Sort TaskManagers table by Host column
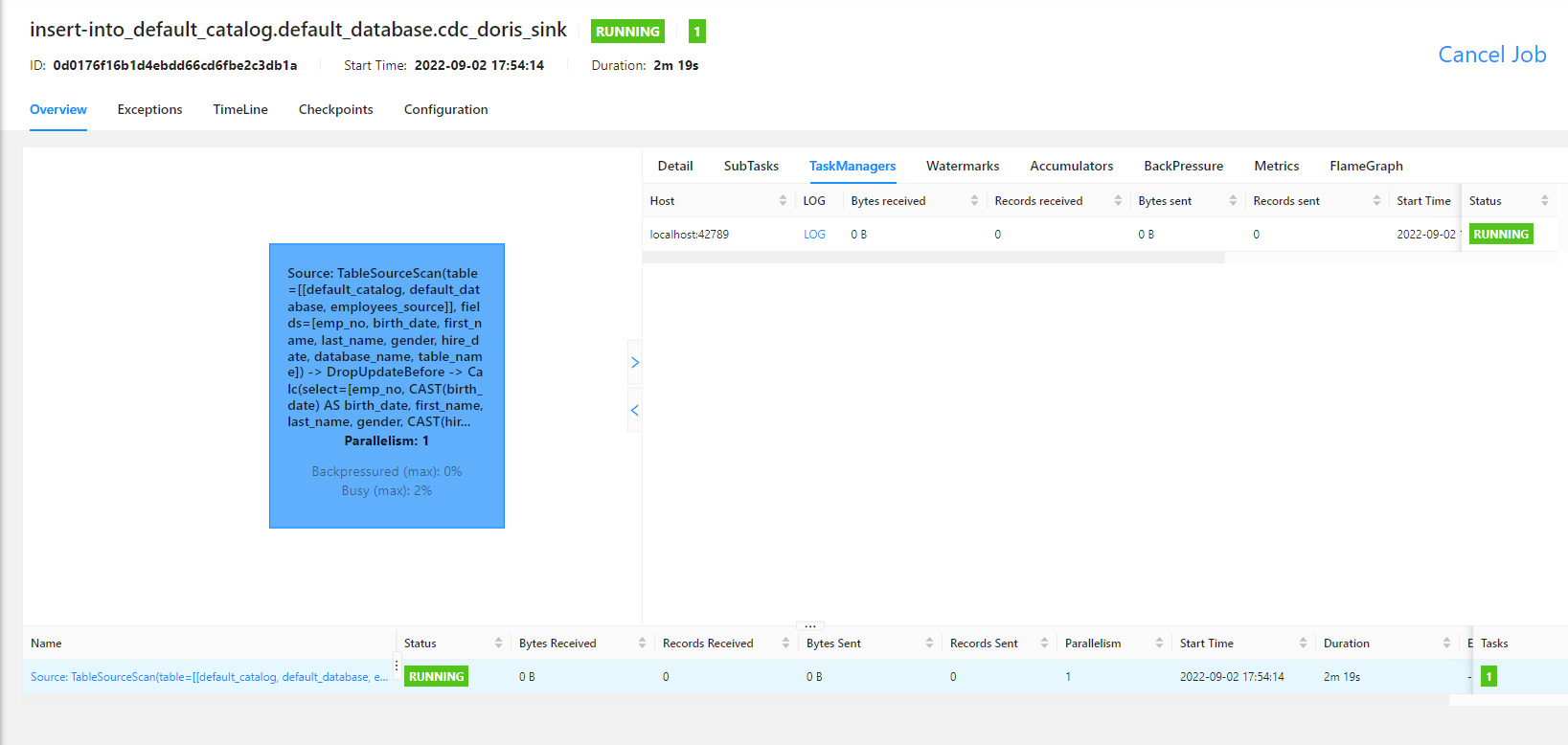 (783, 201)
